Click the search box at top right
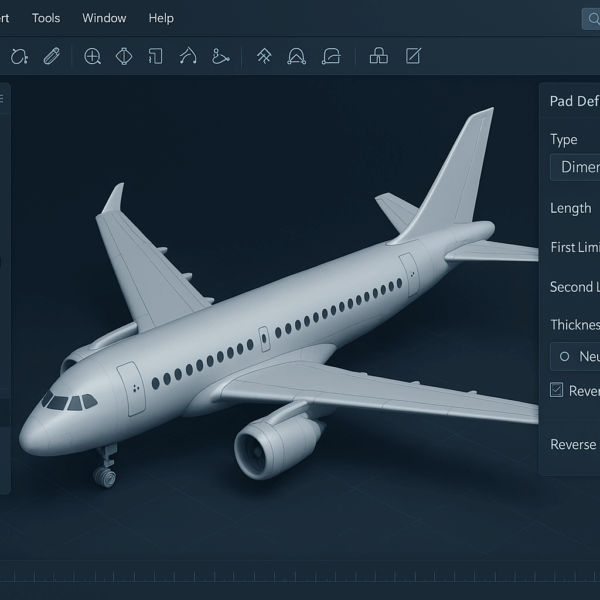Image resolution: width=600 pixels, height=600 pixels. 590,18
